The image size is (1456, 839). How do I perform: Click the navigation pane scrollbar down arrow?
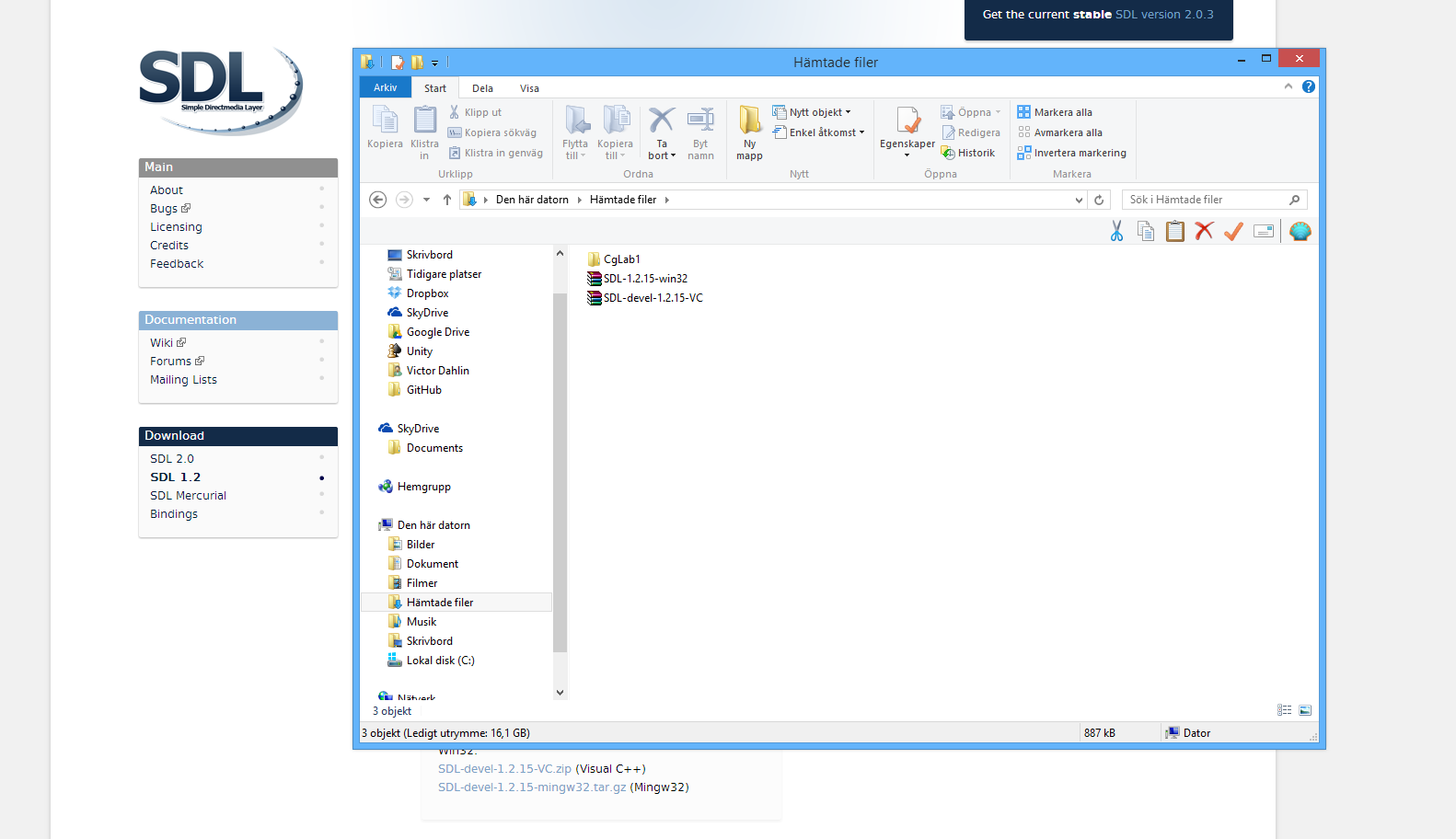[560, 693]
